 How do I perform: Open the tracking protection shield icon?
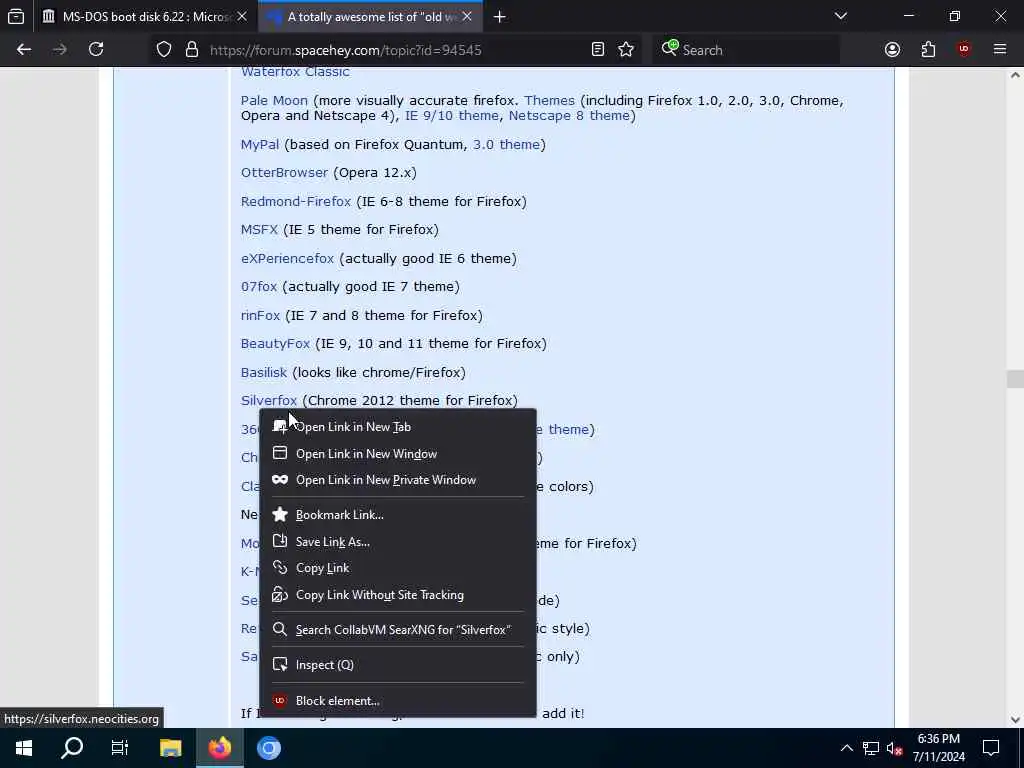coord(164,50)
